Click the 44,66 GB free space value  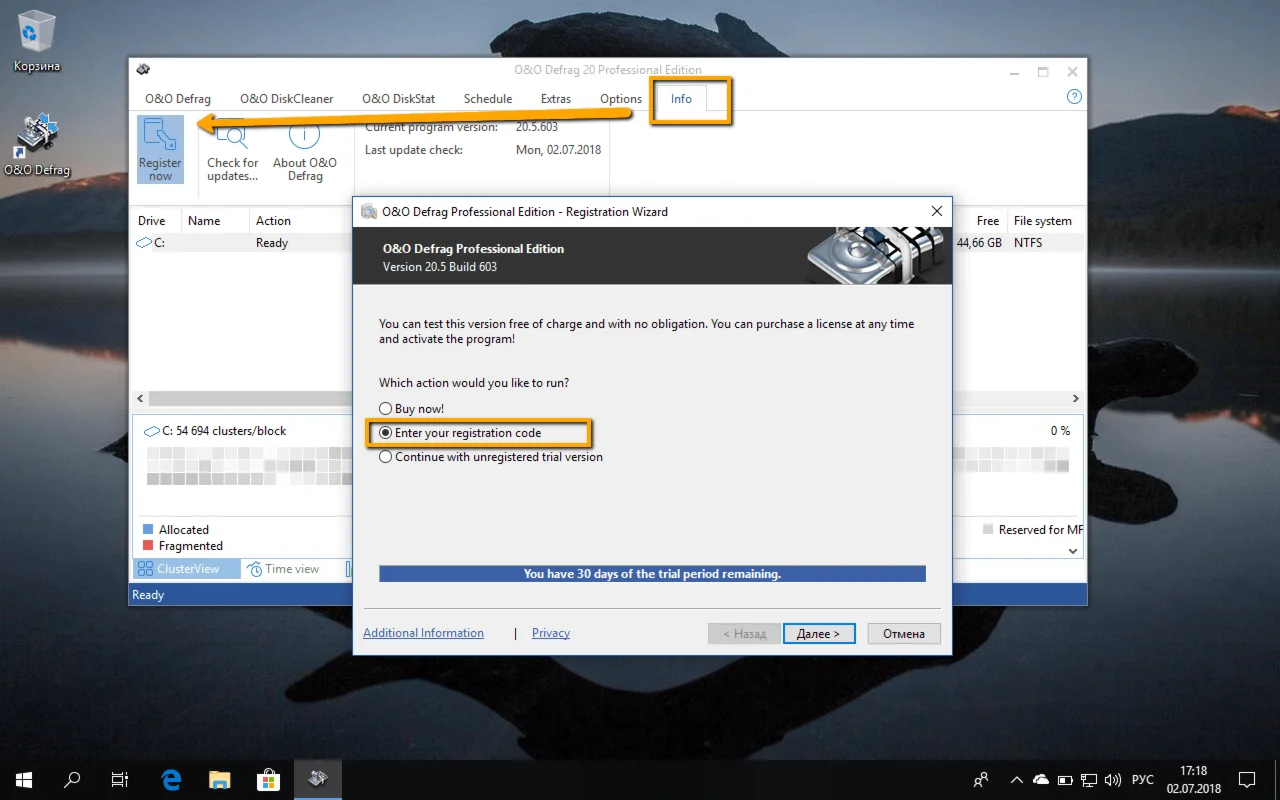tap(979, 243)
